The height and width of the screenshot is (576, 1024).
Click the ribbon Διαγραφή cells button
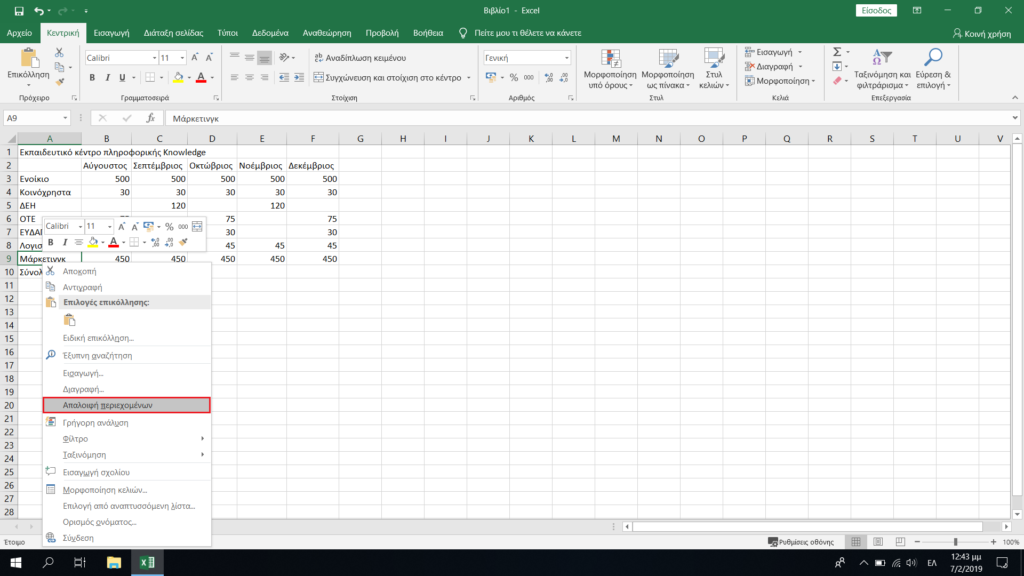[x=774, y=66]
